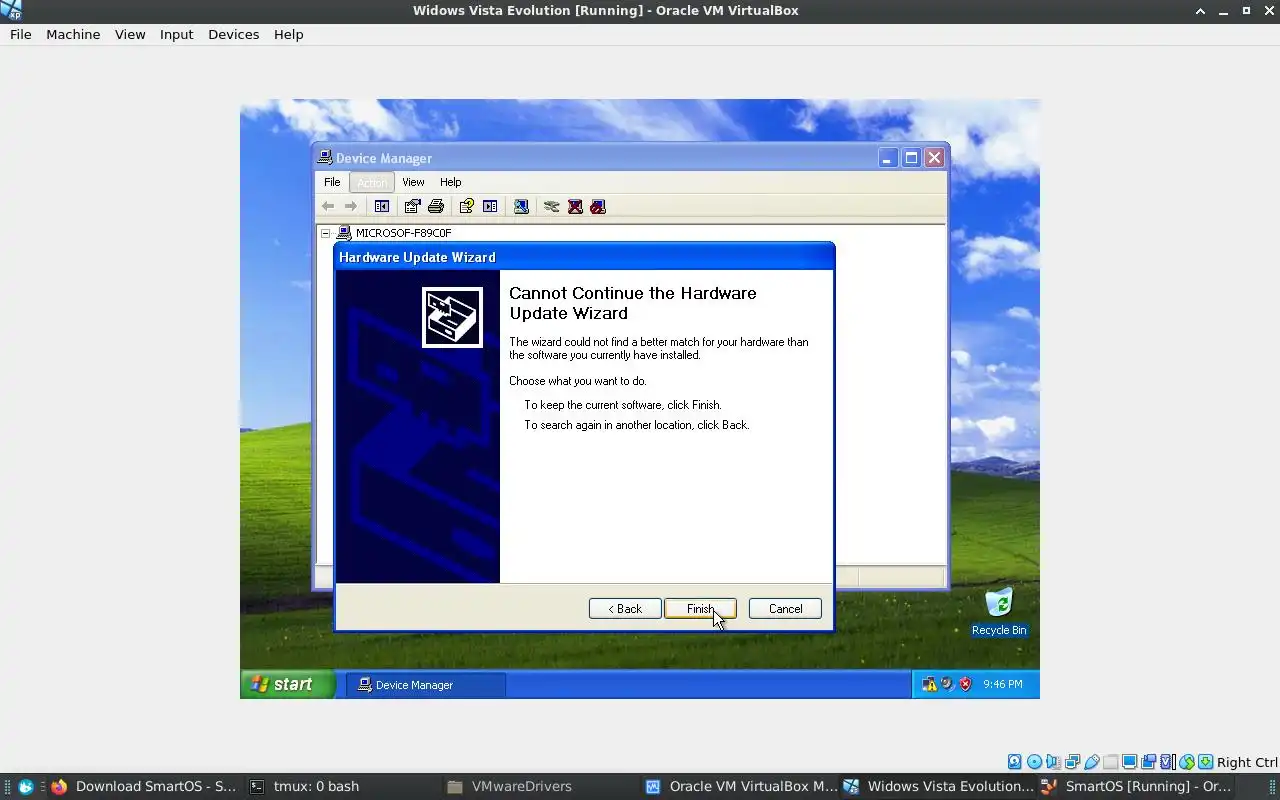Screen dimensions: 1280x800
Task: Open VirtualBox Machine menu
Action: pyautogui.click(x=73, y=34)
